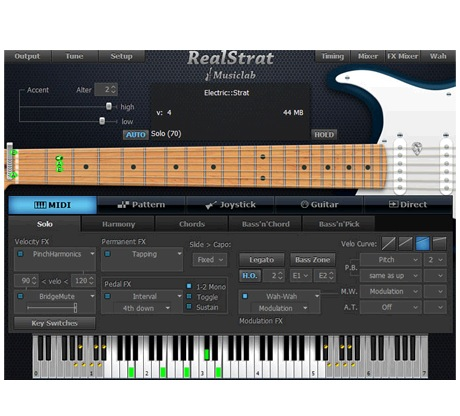
Task: Open the pitch bend range 2 dropdown
Action: pyautogui.click(x=435, y=260)
